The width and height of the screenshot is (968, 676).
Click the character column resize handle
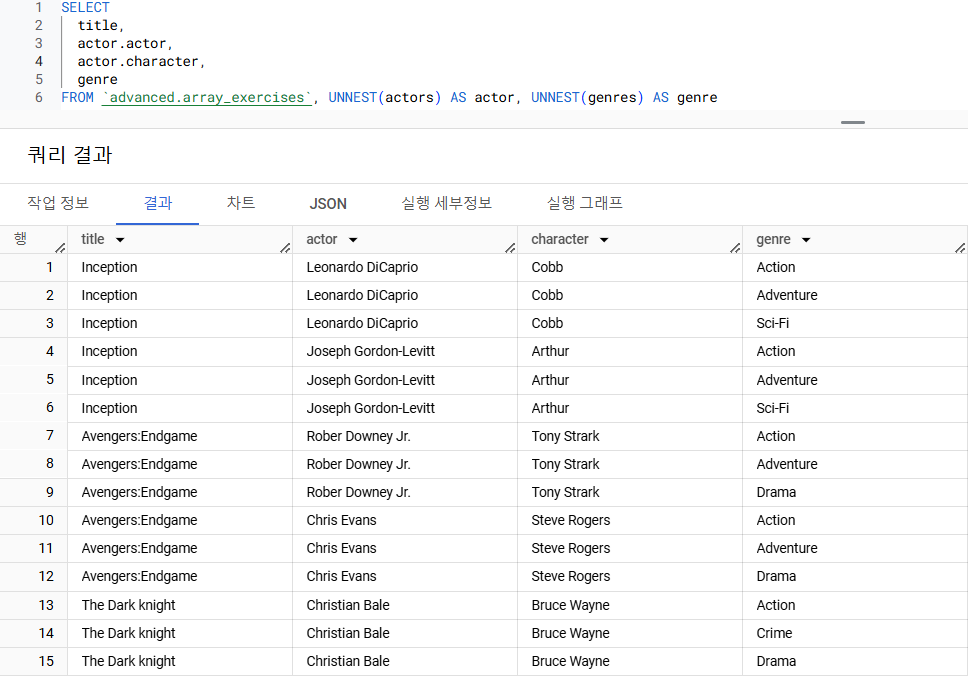[735, 248]
